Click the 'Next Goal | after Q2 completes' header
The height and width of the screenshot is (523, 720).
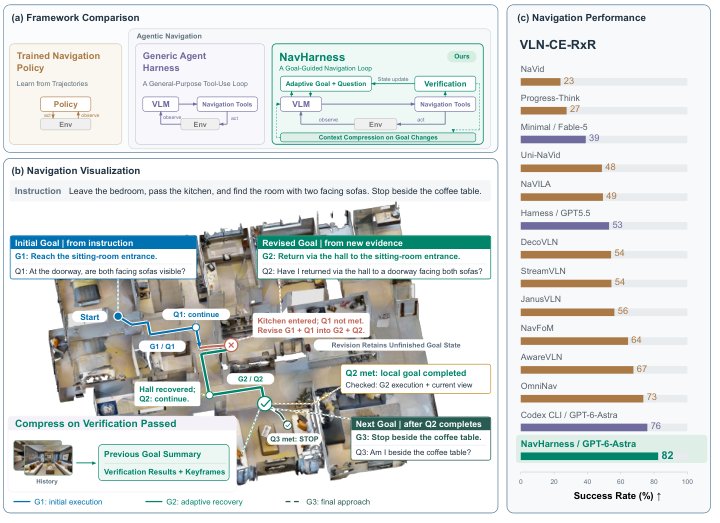(421, 424)
